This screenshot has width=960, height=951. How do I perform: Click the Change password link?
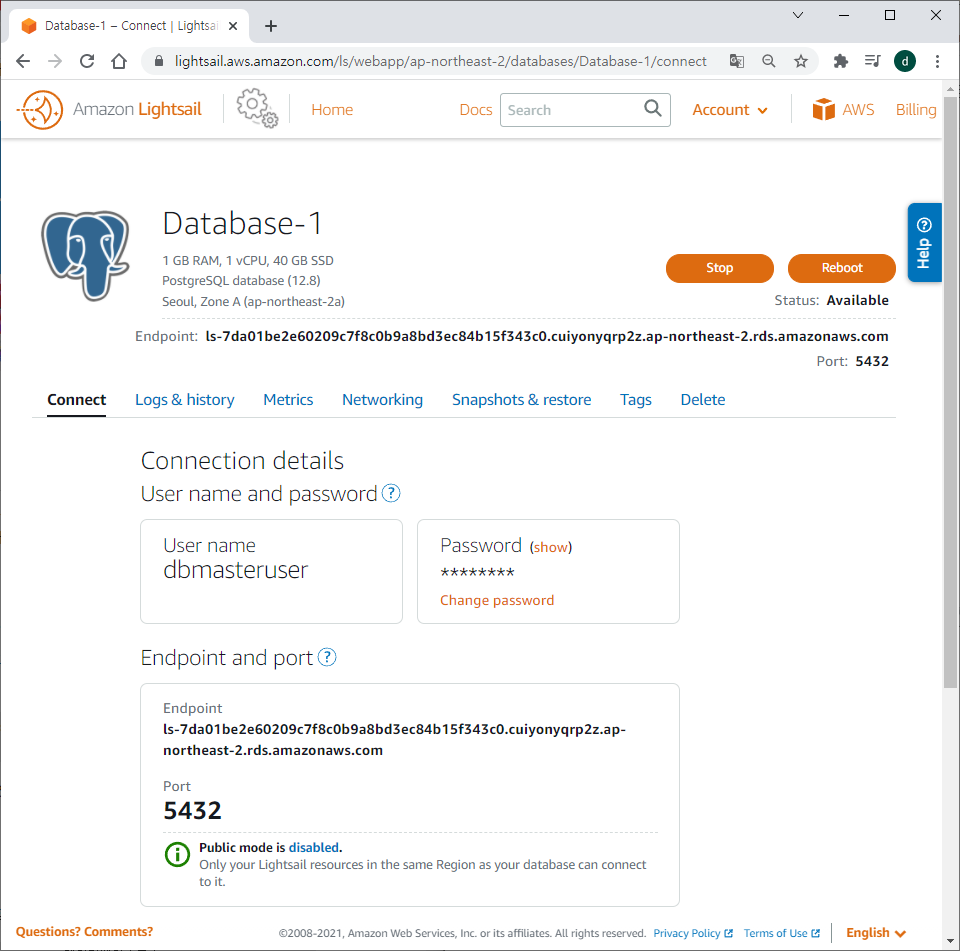click(x=497, y=600)
